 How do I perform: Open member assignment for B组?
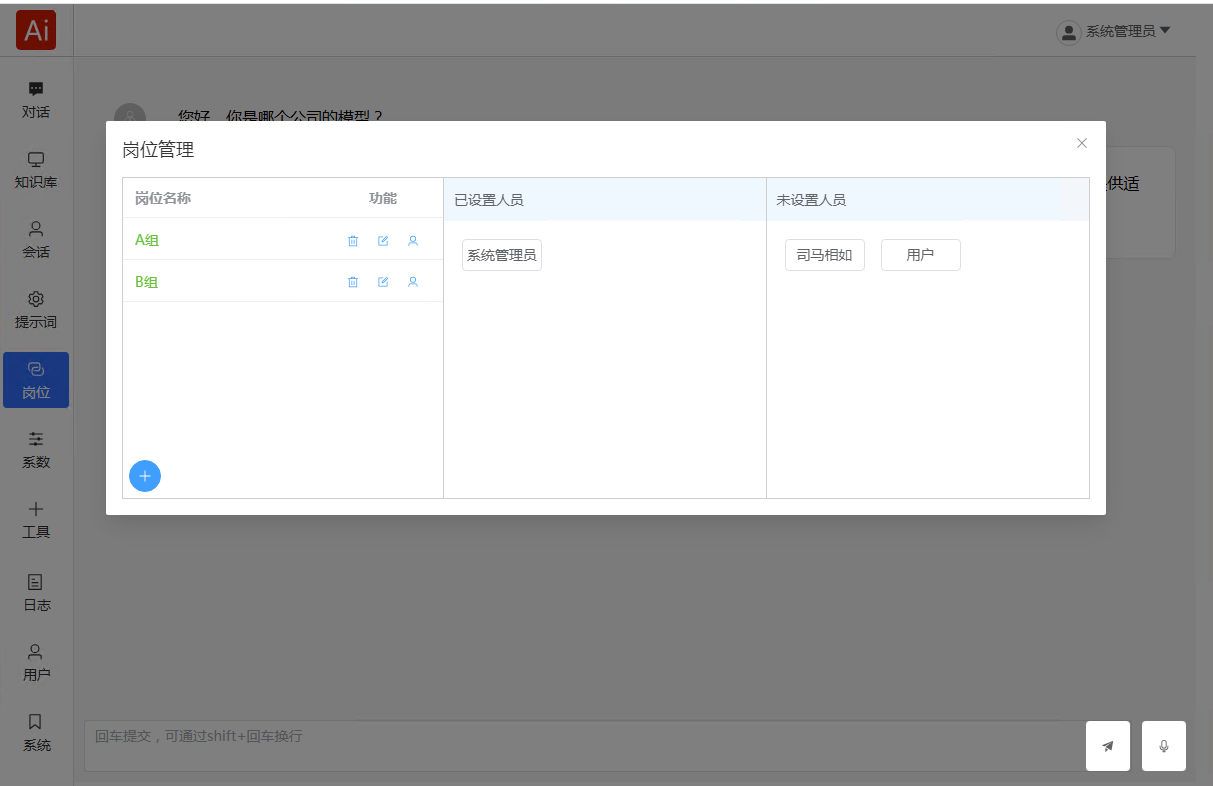click(413, 283)
